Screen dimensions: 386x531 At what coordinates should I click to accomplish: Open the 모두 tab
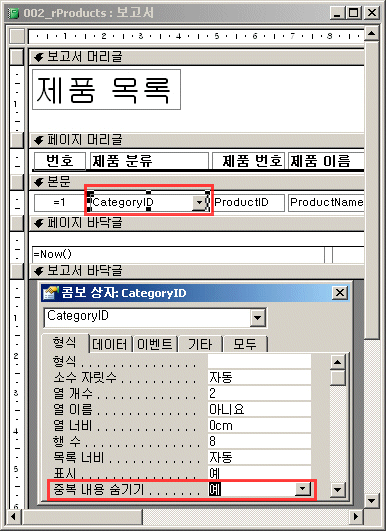pyautogui.click(x=244, y=344)
